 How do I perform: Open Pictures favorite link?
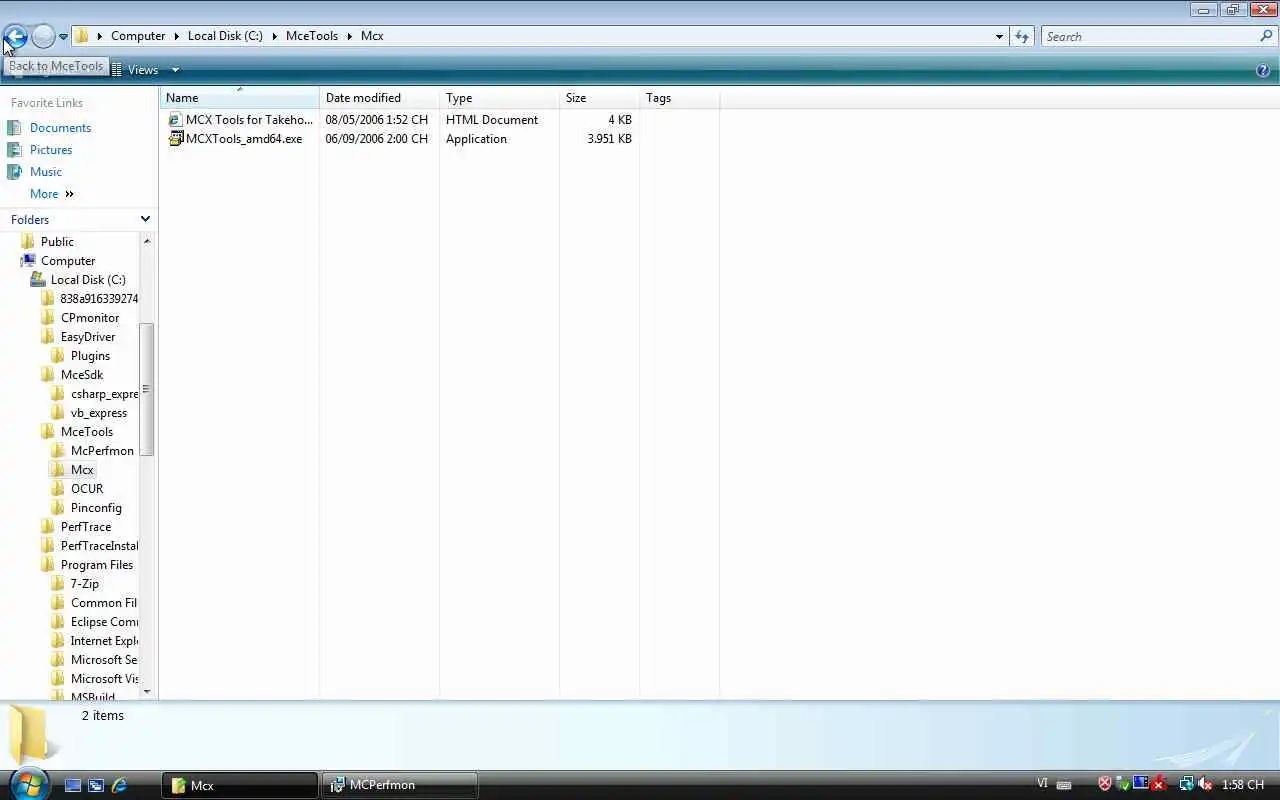51,150
